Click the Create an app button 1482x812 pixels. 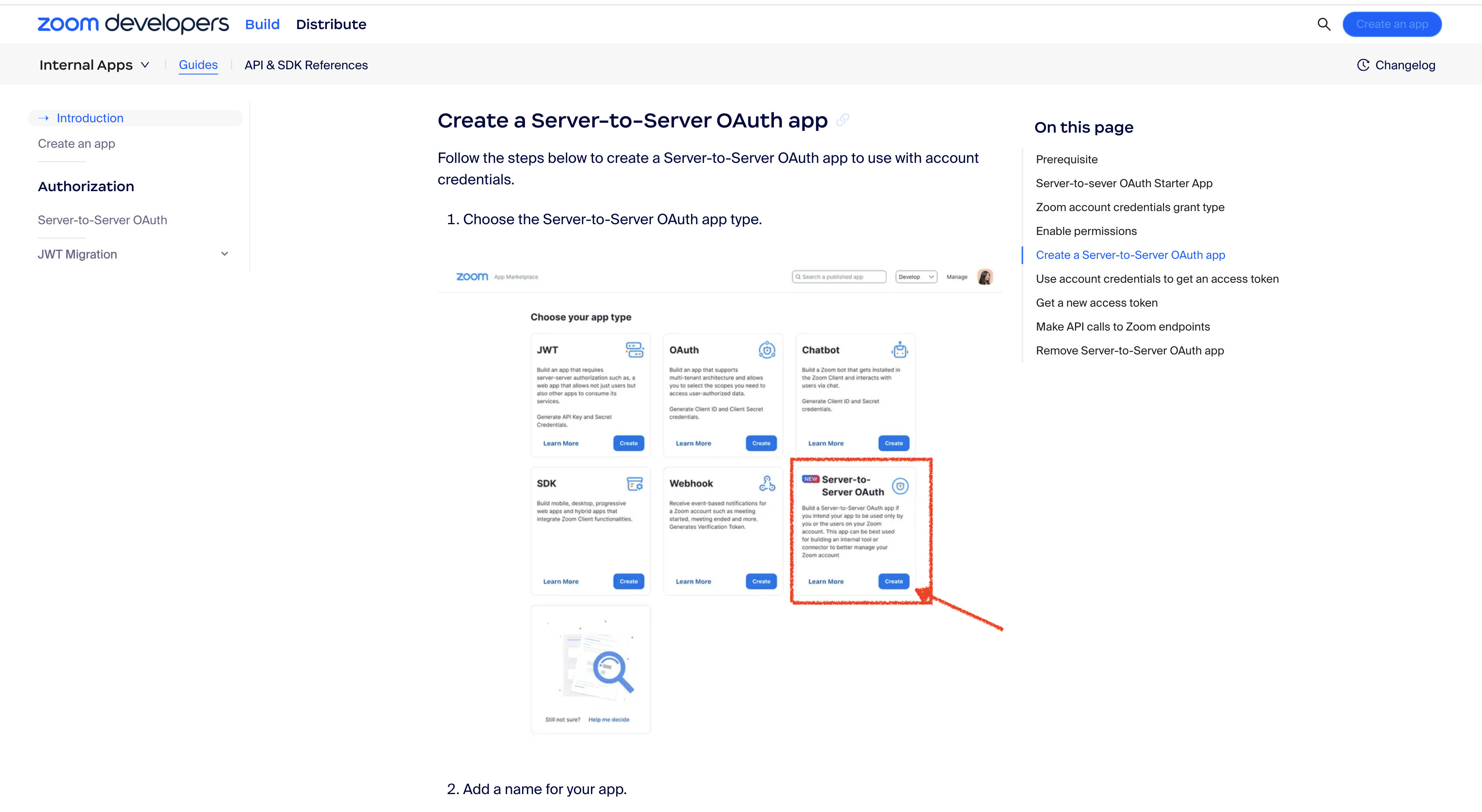(1392, 24)
